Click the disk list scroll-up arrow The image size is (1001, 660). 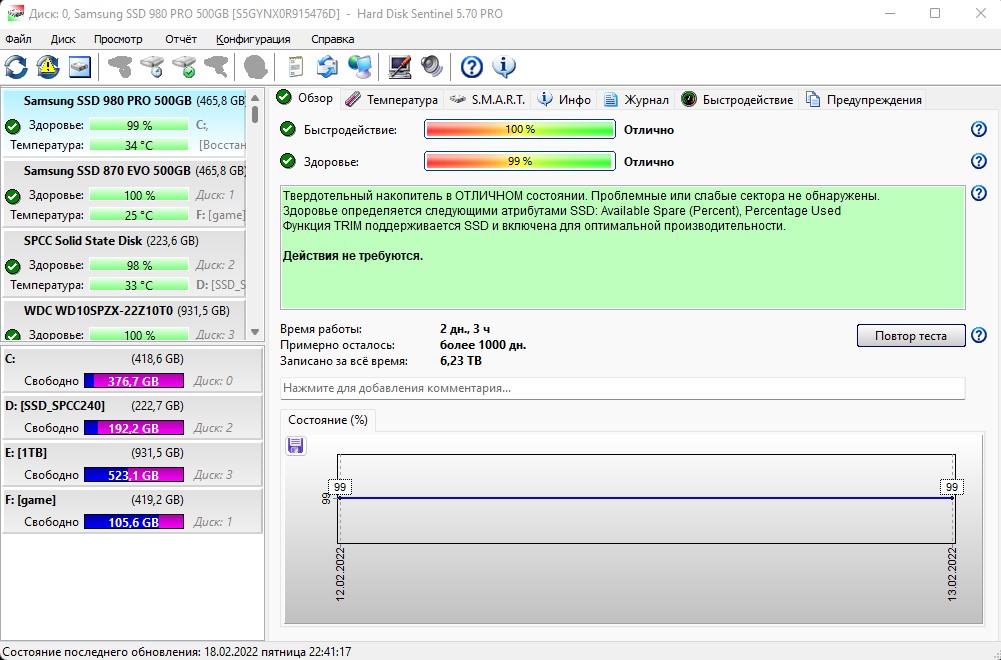(255, 98)
